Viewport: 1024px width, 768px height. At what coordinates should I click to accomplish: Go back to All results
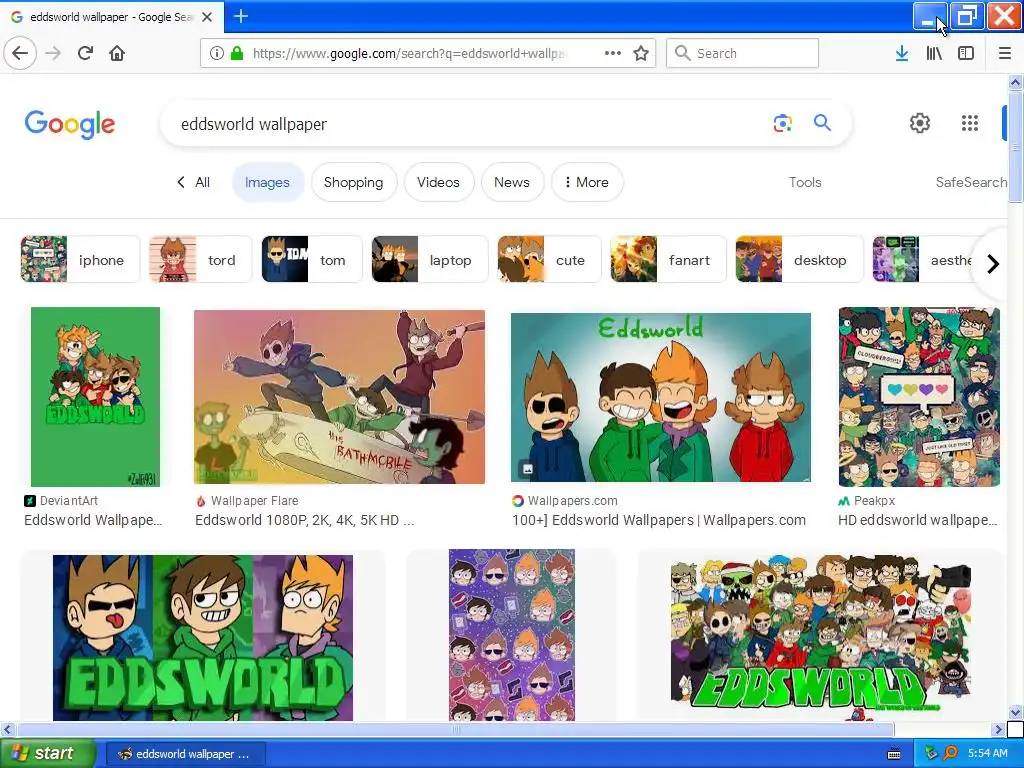[x=194, y=182]
